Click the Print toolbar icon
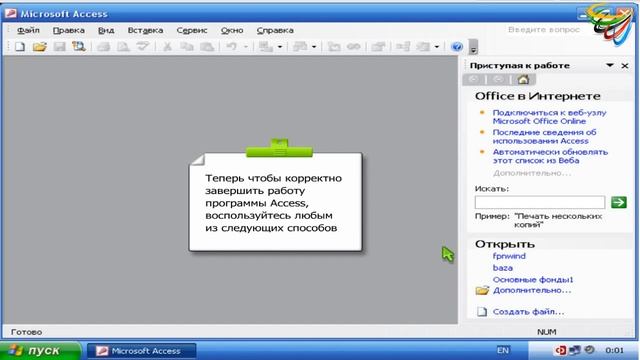This screenshot has width=640, height=360. [x=103, y=47]
